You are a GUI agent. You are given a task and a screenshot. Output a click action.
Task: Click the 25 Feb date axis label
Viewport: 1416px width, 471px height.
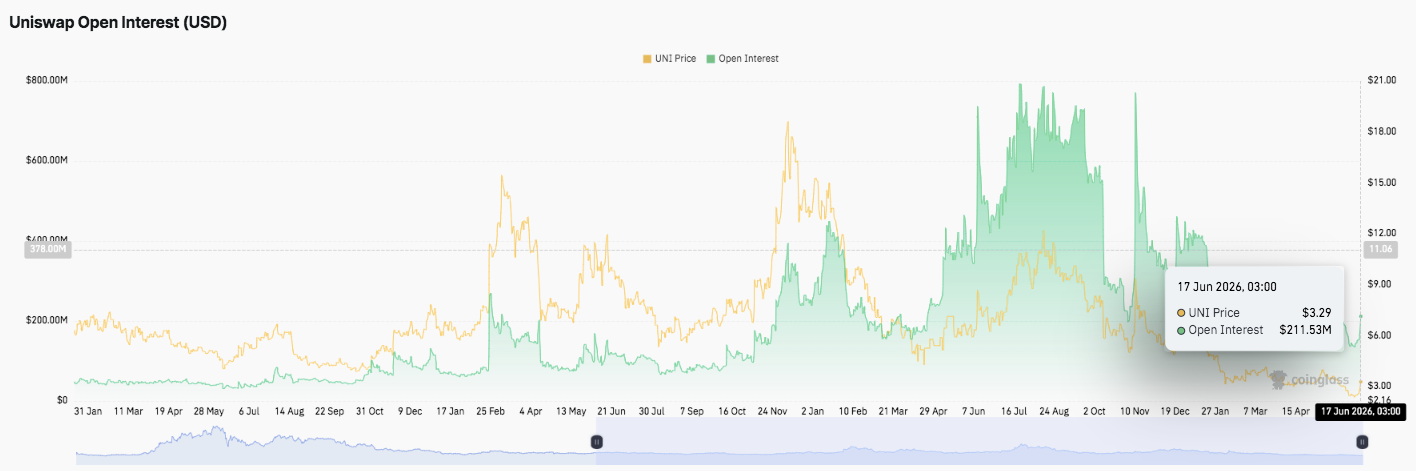click(x=491, y=411)
